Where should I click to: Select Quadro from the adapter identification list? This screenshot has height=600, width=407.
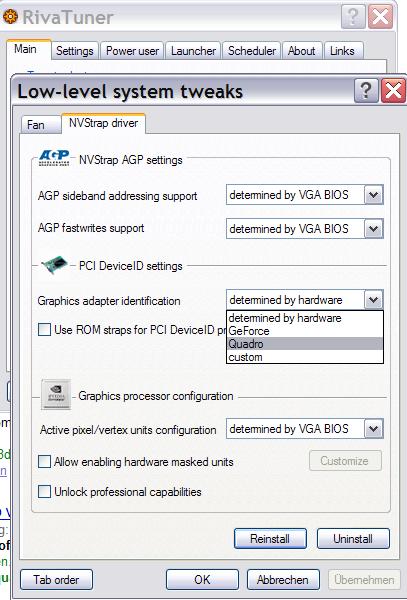pyautogui.click(x=304, y=344)
